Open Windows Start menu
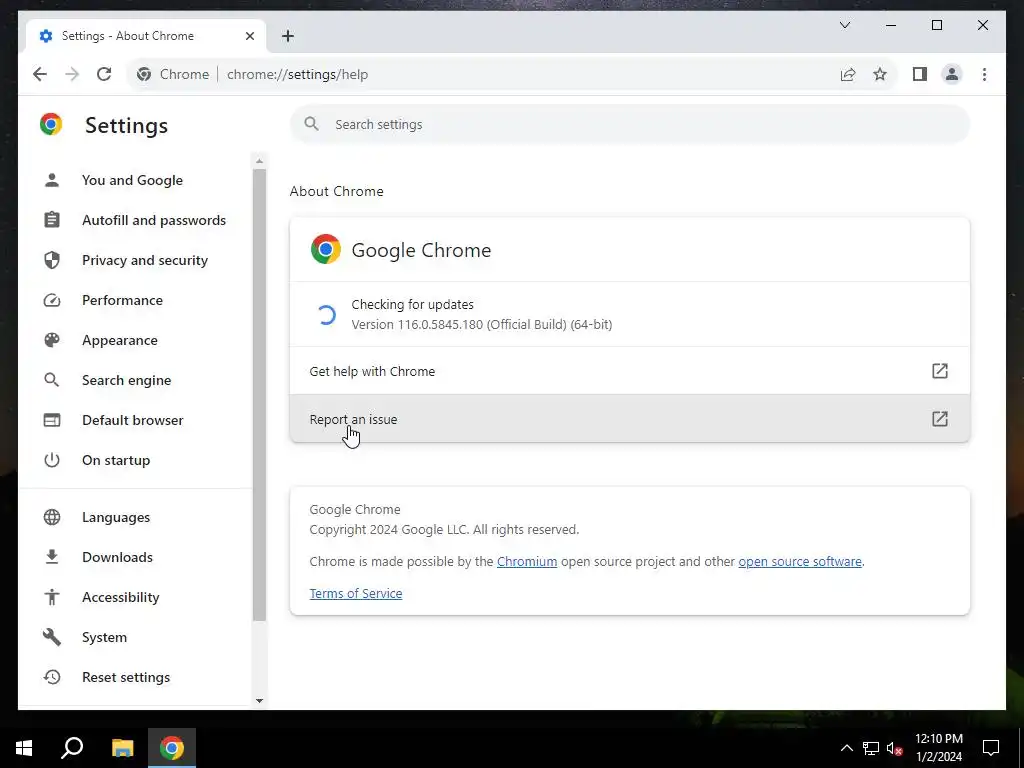The image size is (1024, 768). pyautogui.click(x=24, y=748)
